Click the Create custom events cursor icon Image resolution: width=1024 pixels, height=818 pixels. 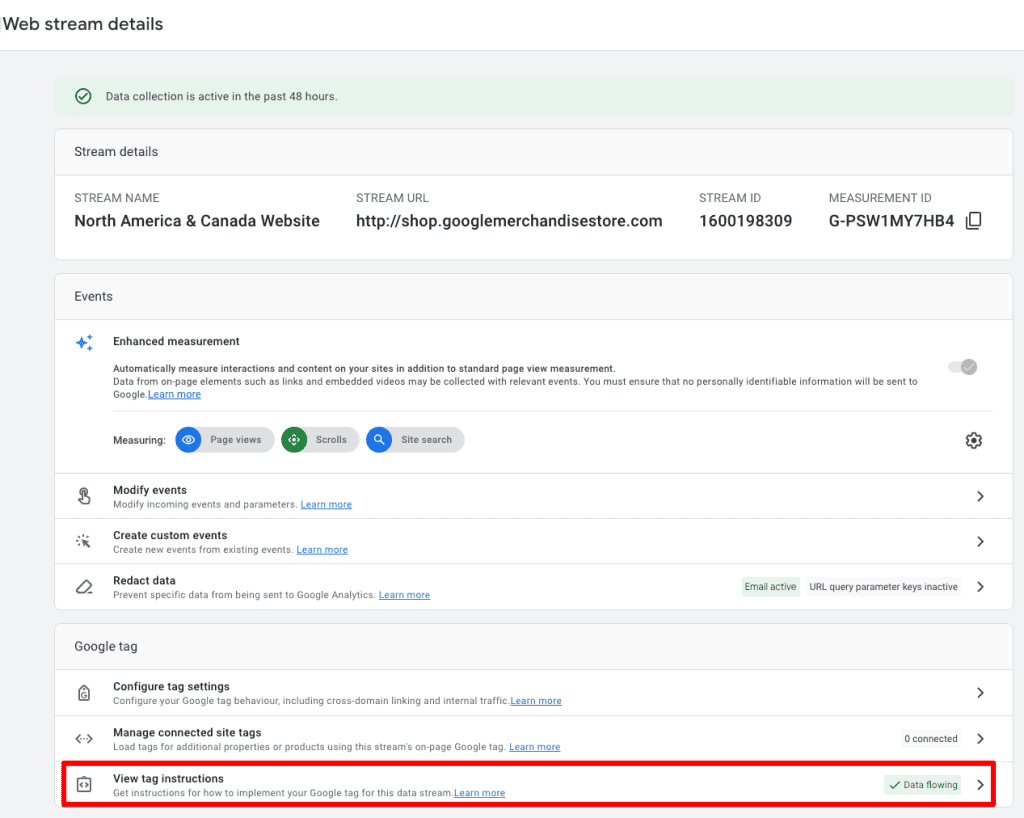[85, 541]
